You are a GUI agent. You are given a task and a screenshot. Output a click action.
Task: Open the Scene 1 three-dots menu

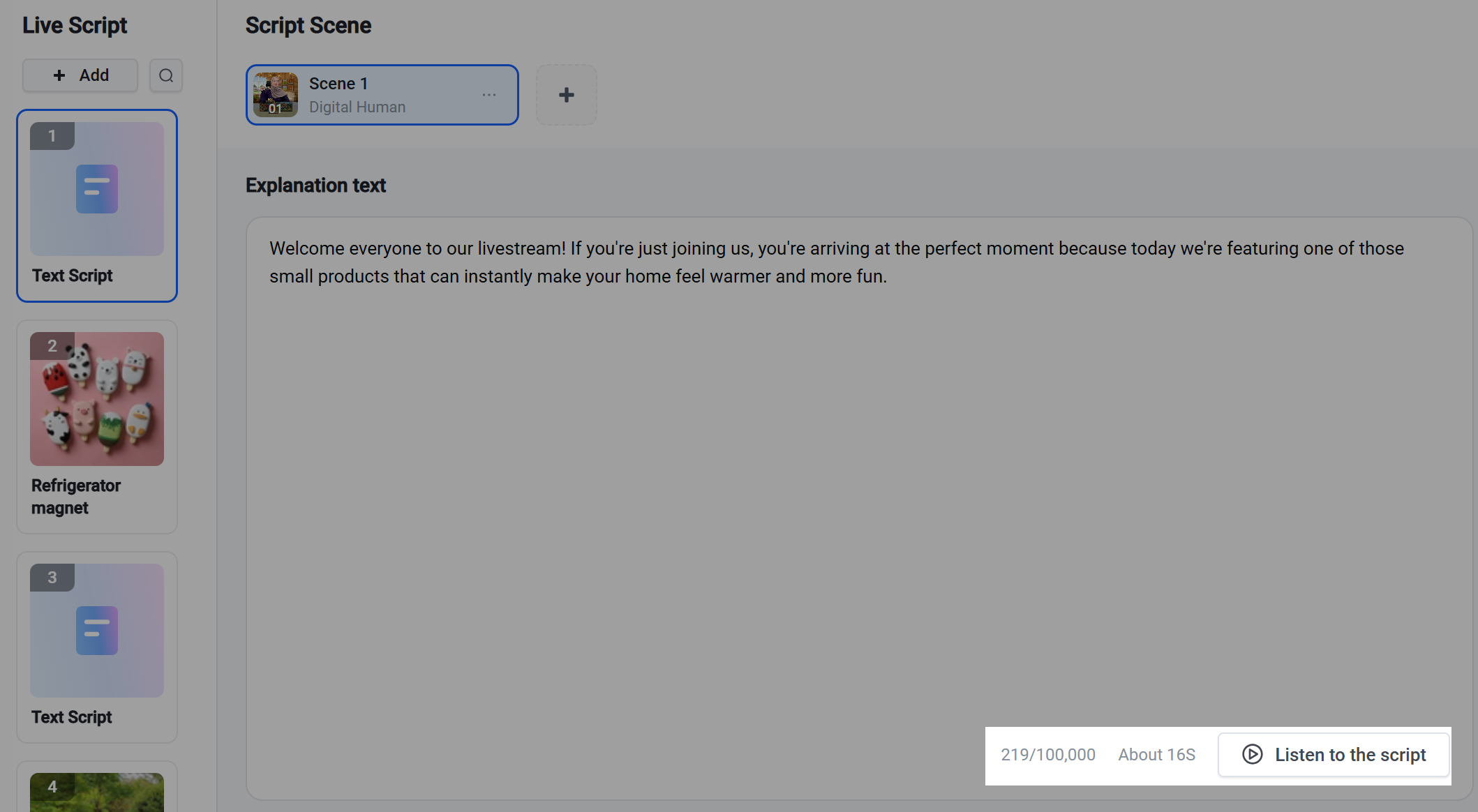point(489,95)
